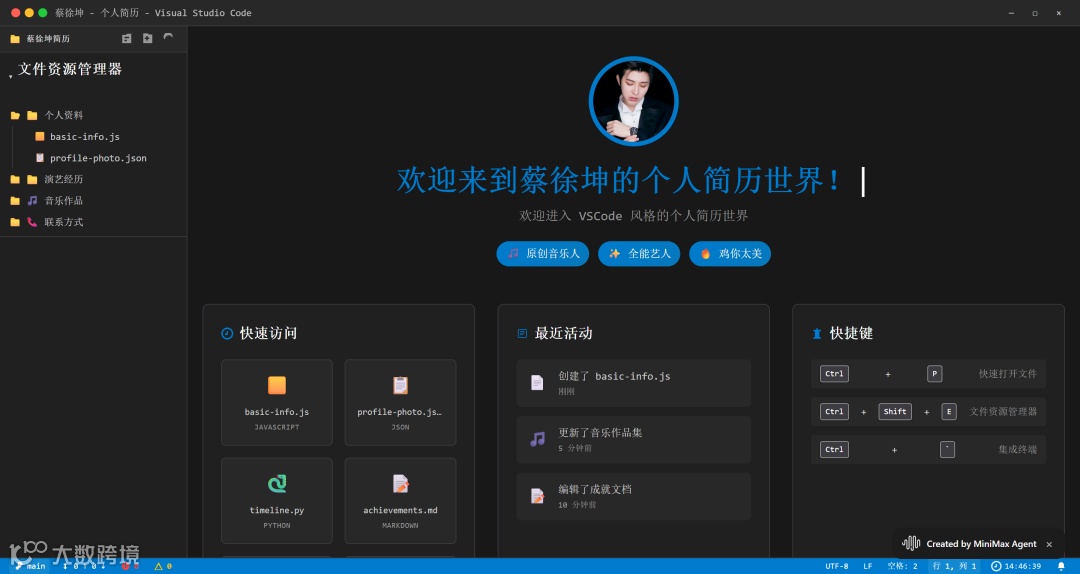The image size is (1080, 574).
Task: Click the 文件资源管理器 shortcut row label
Action: tap(1003, 411)
